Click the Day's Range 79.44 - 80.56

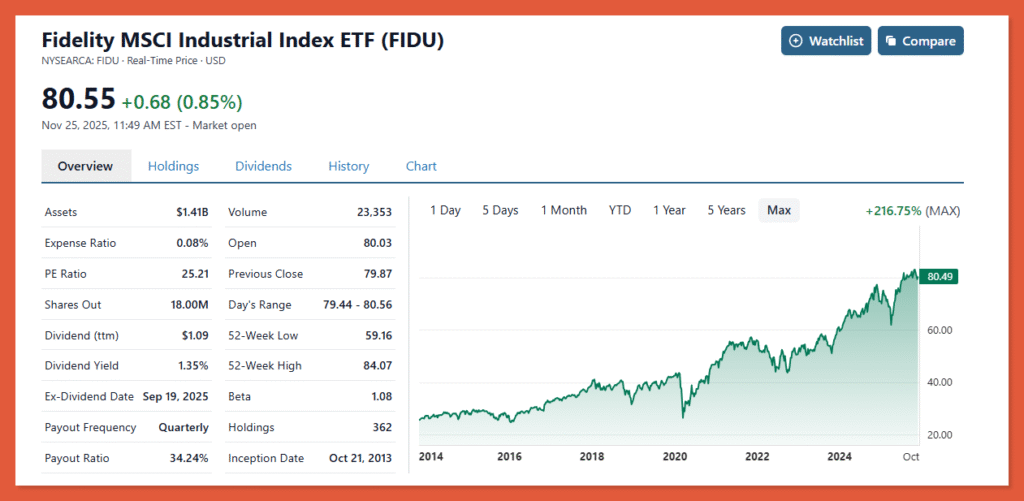coord(358,305)
